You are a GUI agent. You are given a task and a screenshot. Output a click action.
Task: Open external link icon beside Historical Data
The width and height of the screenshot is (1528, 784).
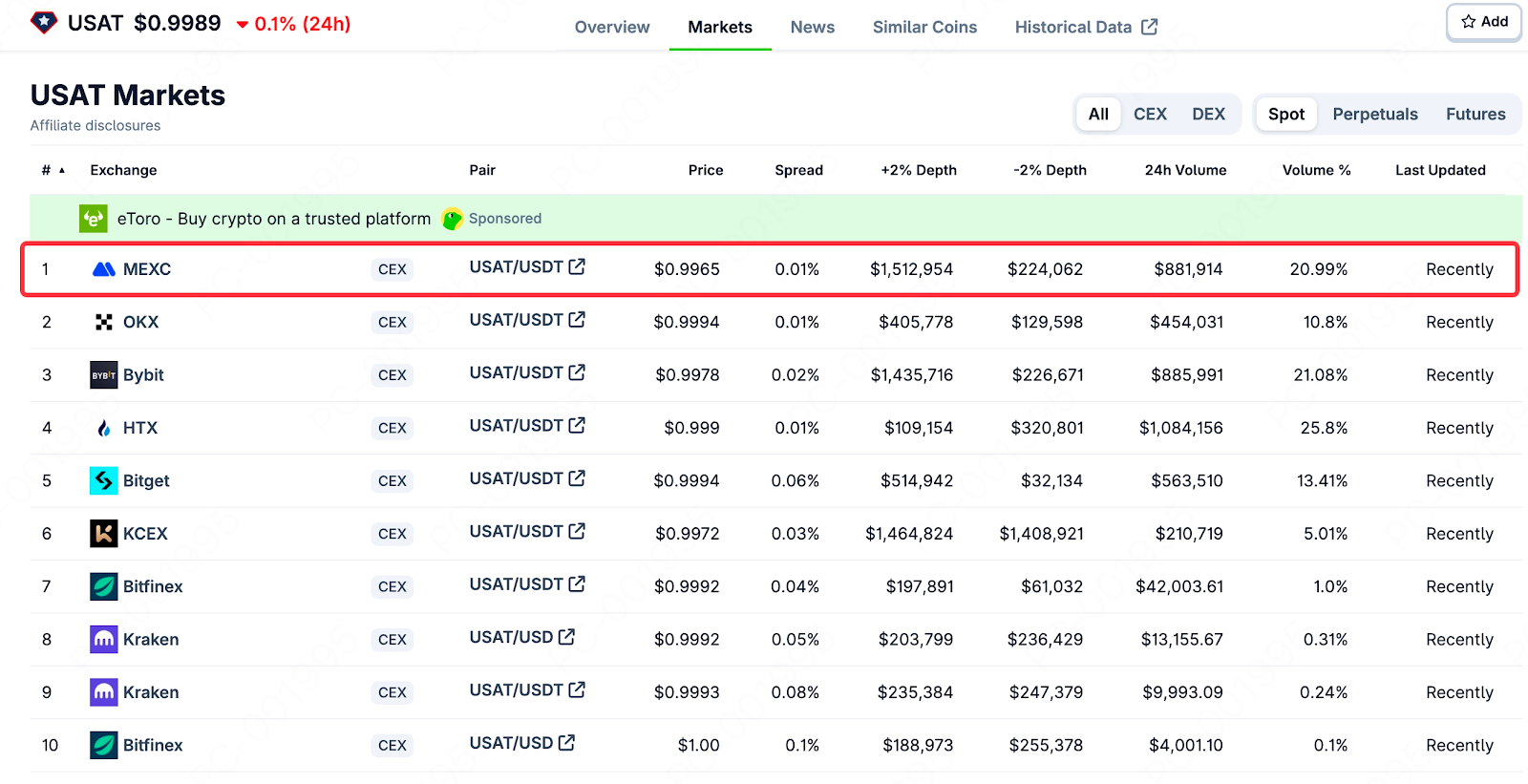1150,27
